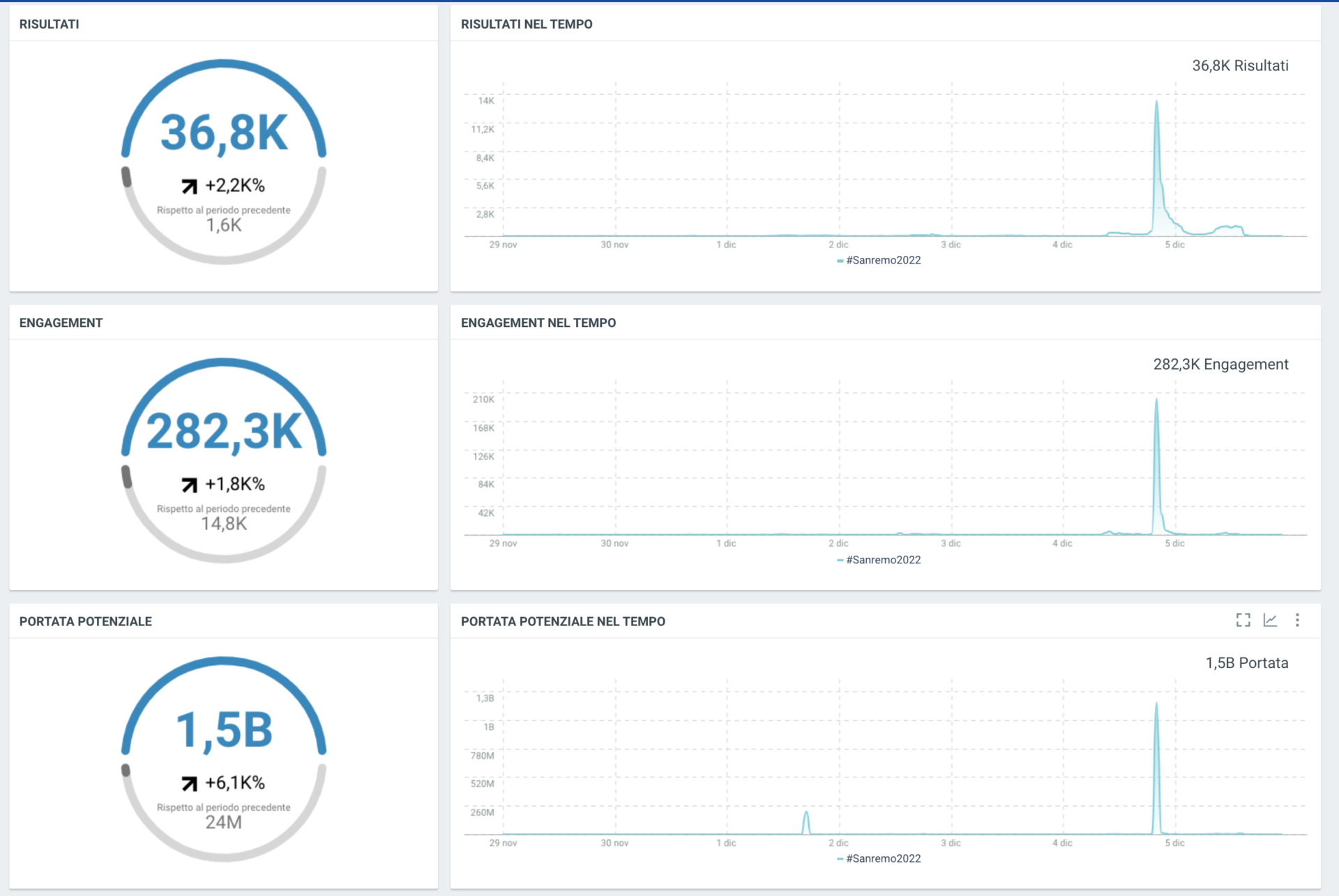This screenshot has height=896, width=1339.
Task: Click the upward arrow beside +1,8K%
Action: [x=189, y=485]
